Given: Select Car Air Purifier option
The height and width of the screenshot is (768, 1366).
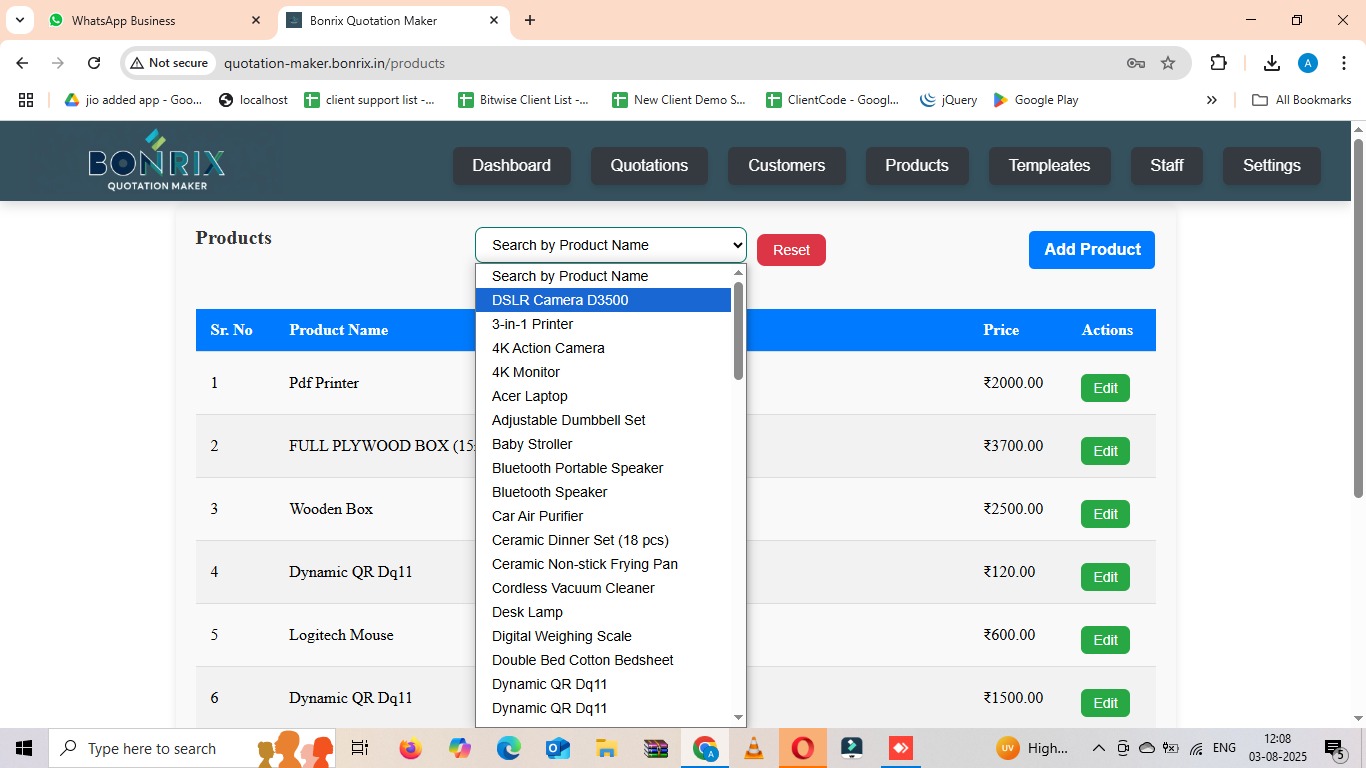Looking at the screenshot, I should point(603,516).
